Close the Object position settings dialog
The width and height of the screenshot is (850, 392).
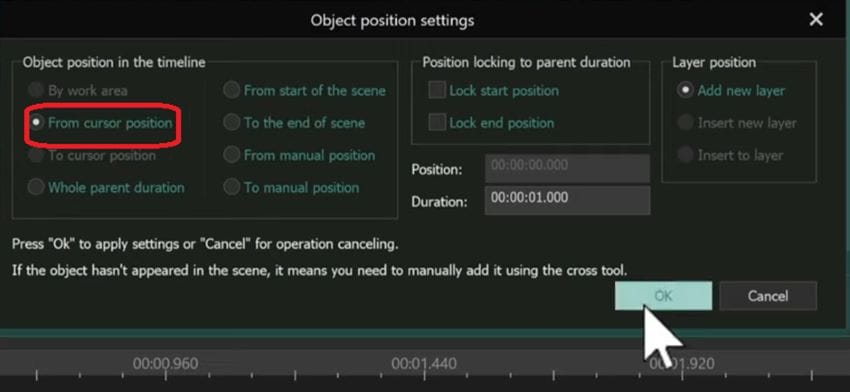(x=815, y=20)
